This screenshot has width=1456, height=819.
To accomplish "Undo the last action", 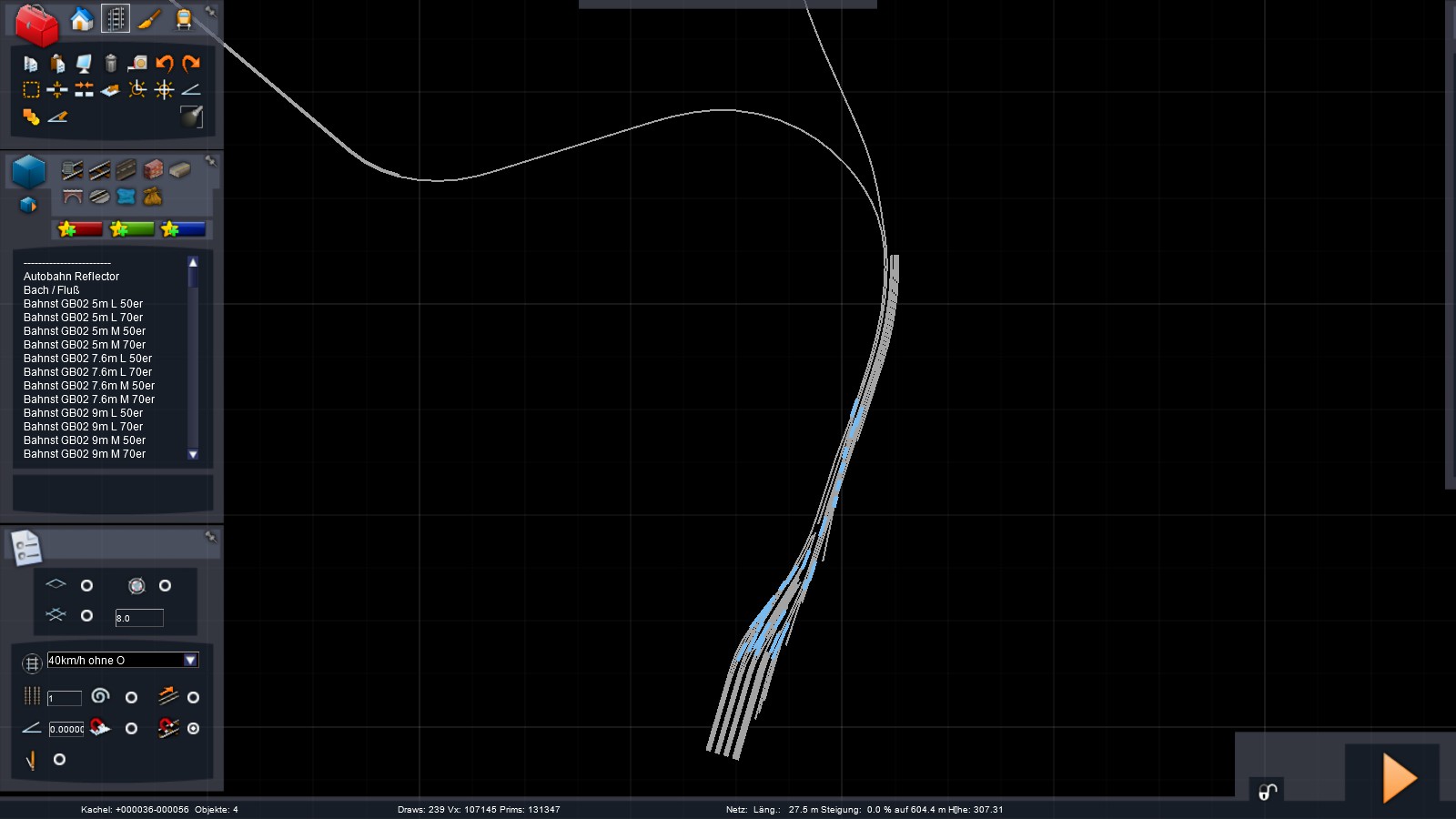I will pos(165,63).
